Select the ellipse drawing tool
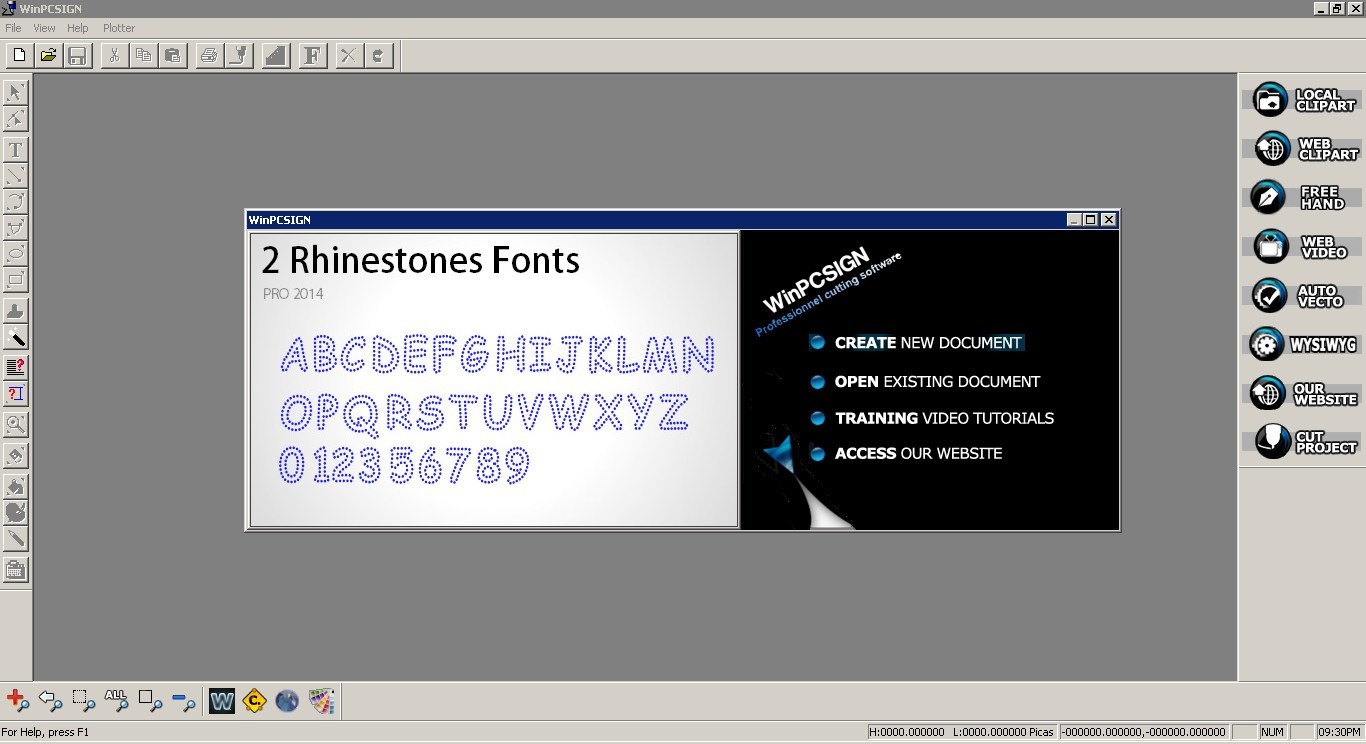This screenshot has height=744, width=1366. pos(15,254)
